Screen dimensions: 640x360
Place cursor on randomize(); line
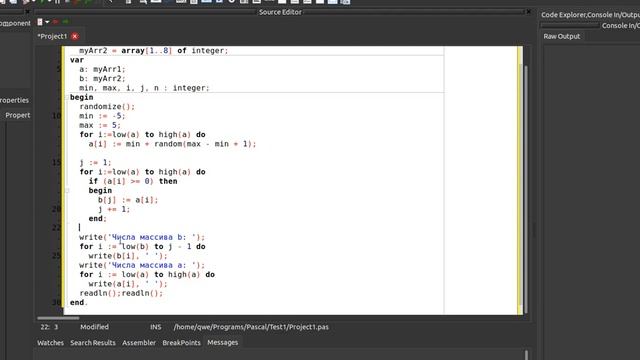[107, 107]
